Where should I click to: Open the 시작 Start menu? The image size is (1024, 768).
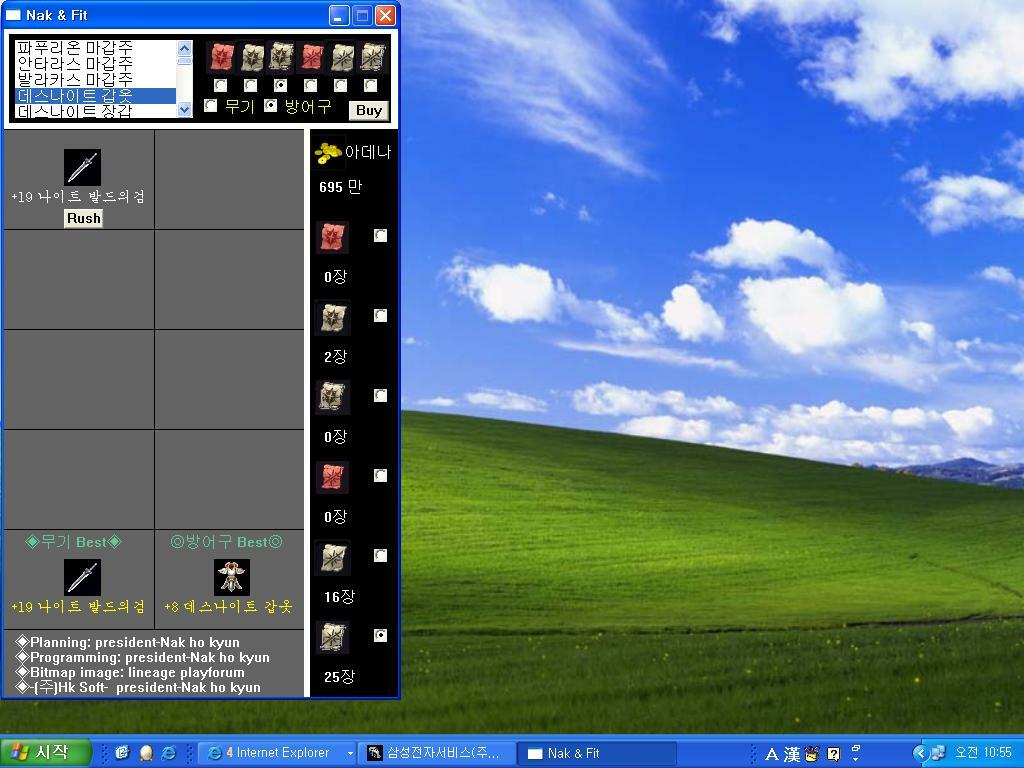tap(44, 753)
